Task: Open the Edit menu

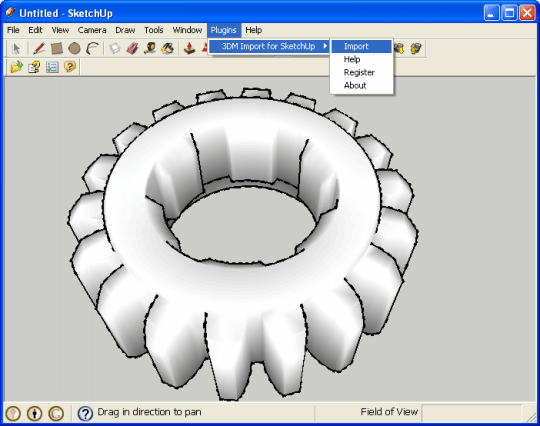Action: click(35, 30)
